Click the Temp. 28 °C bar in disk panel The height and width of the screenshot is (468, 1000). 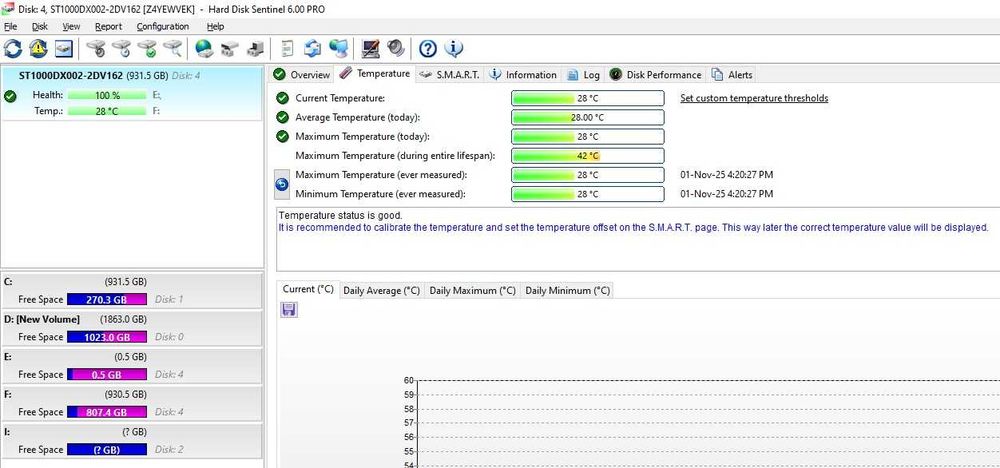(107, 111)
